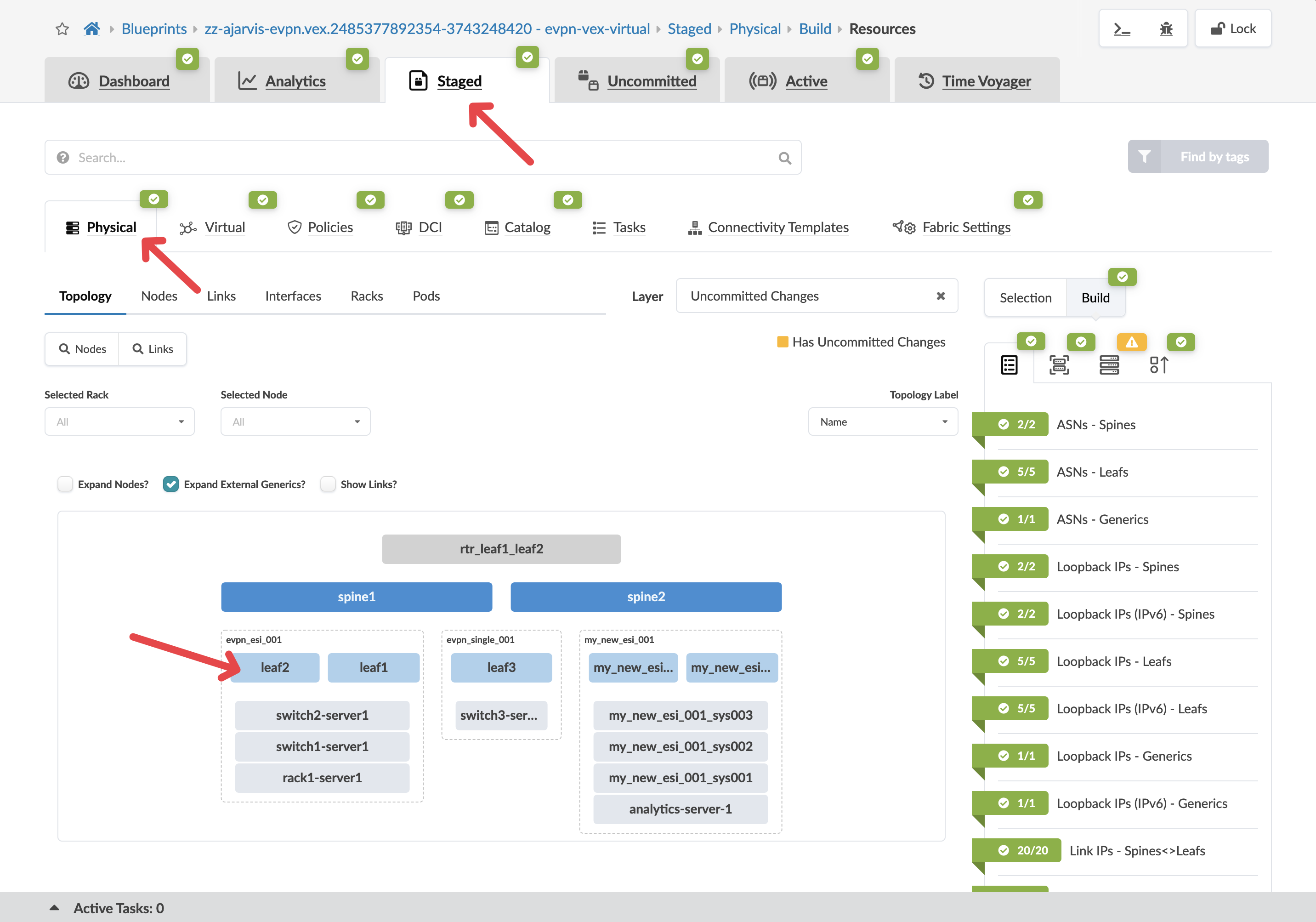Click the search magnifier icon in search bar
The width and height of the screenshot is (1316, 922).
pos(785,158)
